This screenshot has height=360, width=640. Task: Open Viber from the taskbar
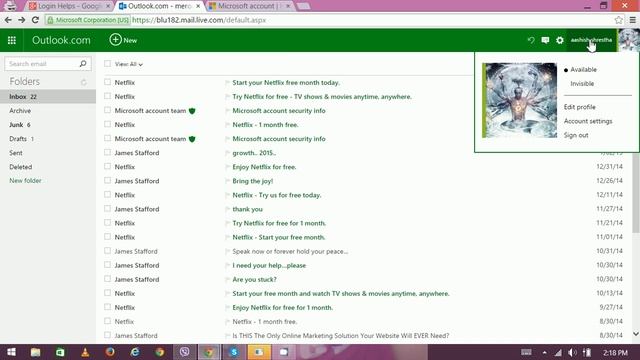pyautogui.click(x=184, y=352)
